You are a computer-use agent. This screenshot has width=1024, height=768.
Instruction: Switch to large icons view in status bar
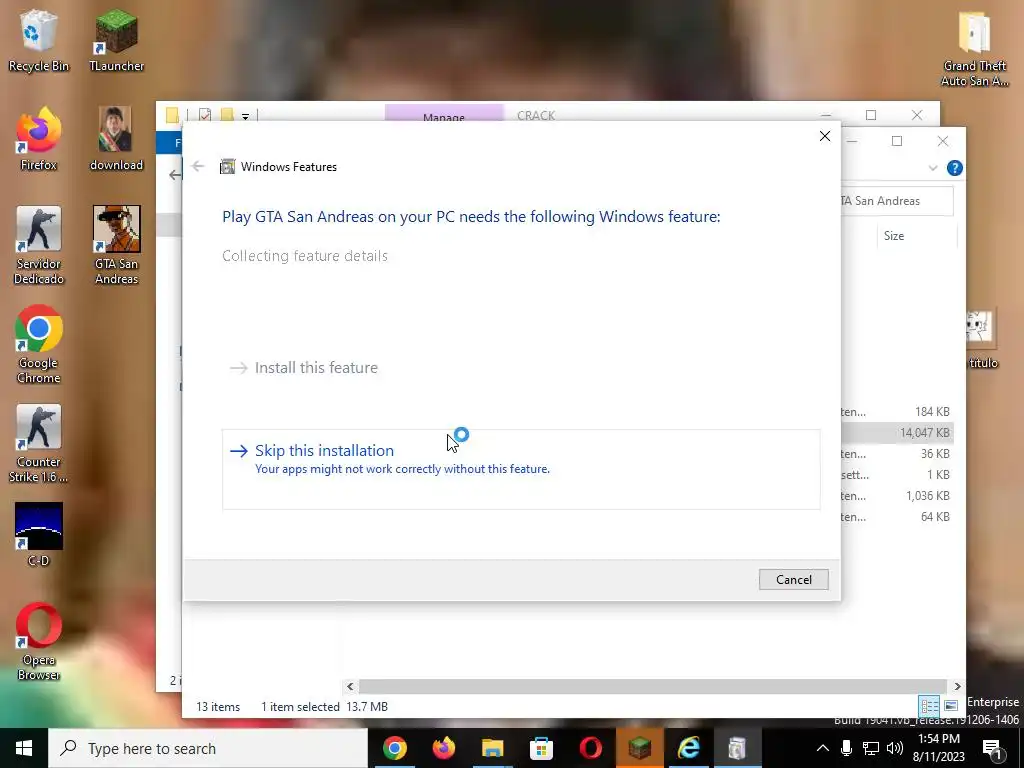951,706
